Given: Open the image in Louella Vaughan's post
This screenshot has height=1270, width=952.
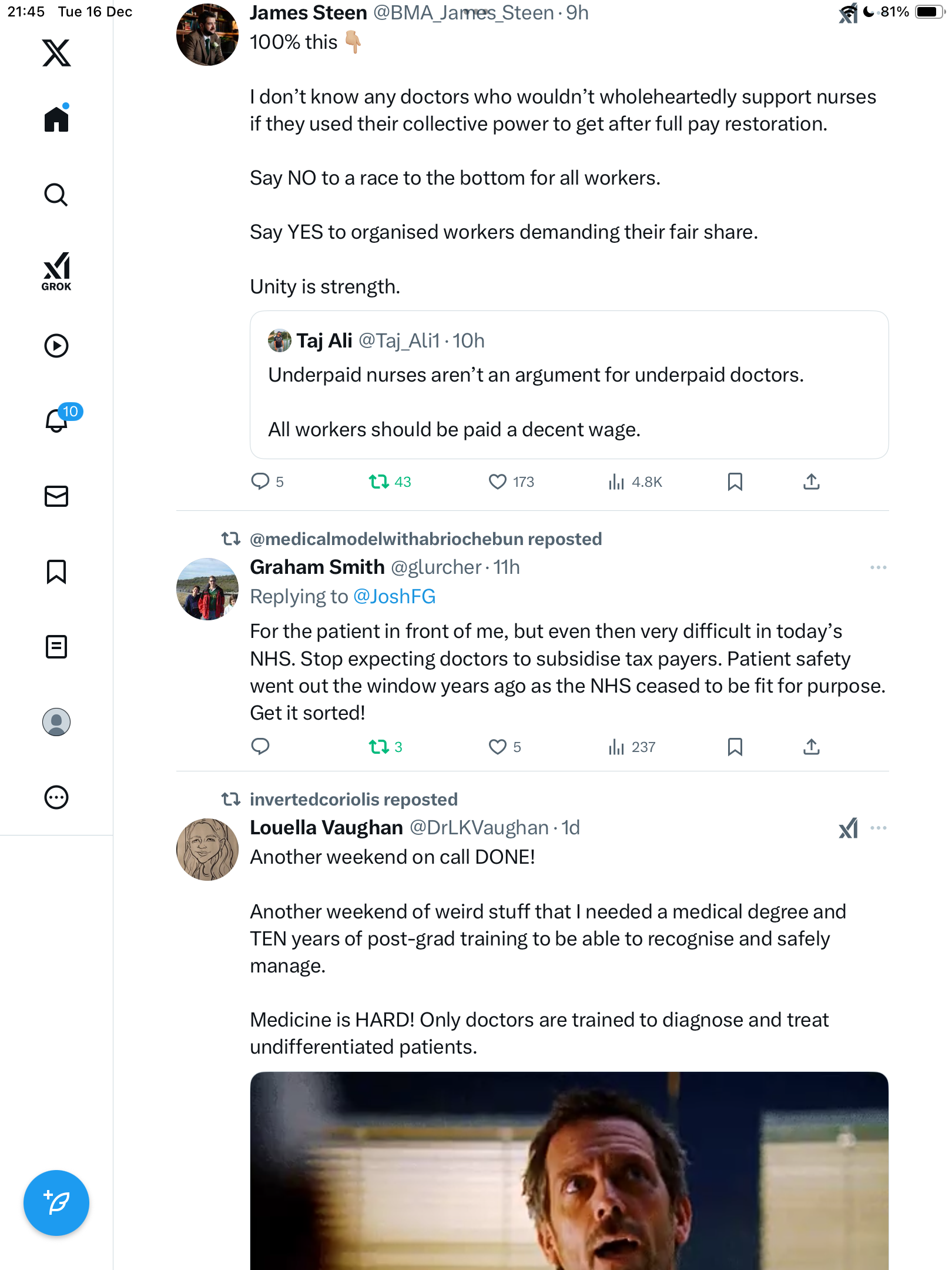Looking at the screenshot, I should tap(569, 1170).
